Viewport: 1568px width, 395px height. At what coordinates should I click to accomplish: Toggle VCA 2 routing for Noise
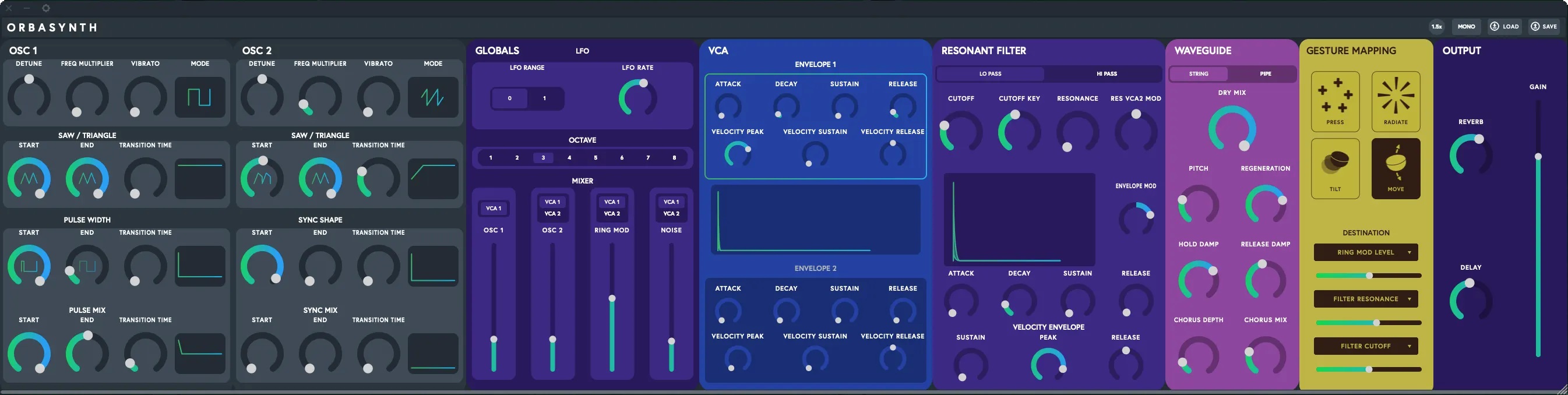[x=671, y=214]
